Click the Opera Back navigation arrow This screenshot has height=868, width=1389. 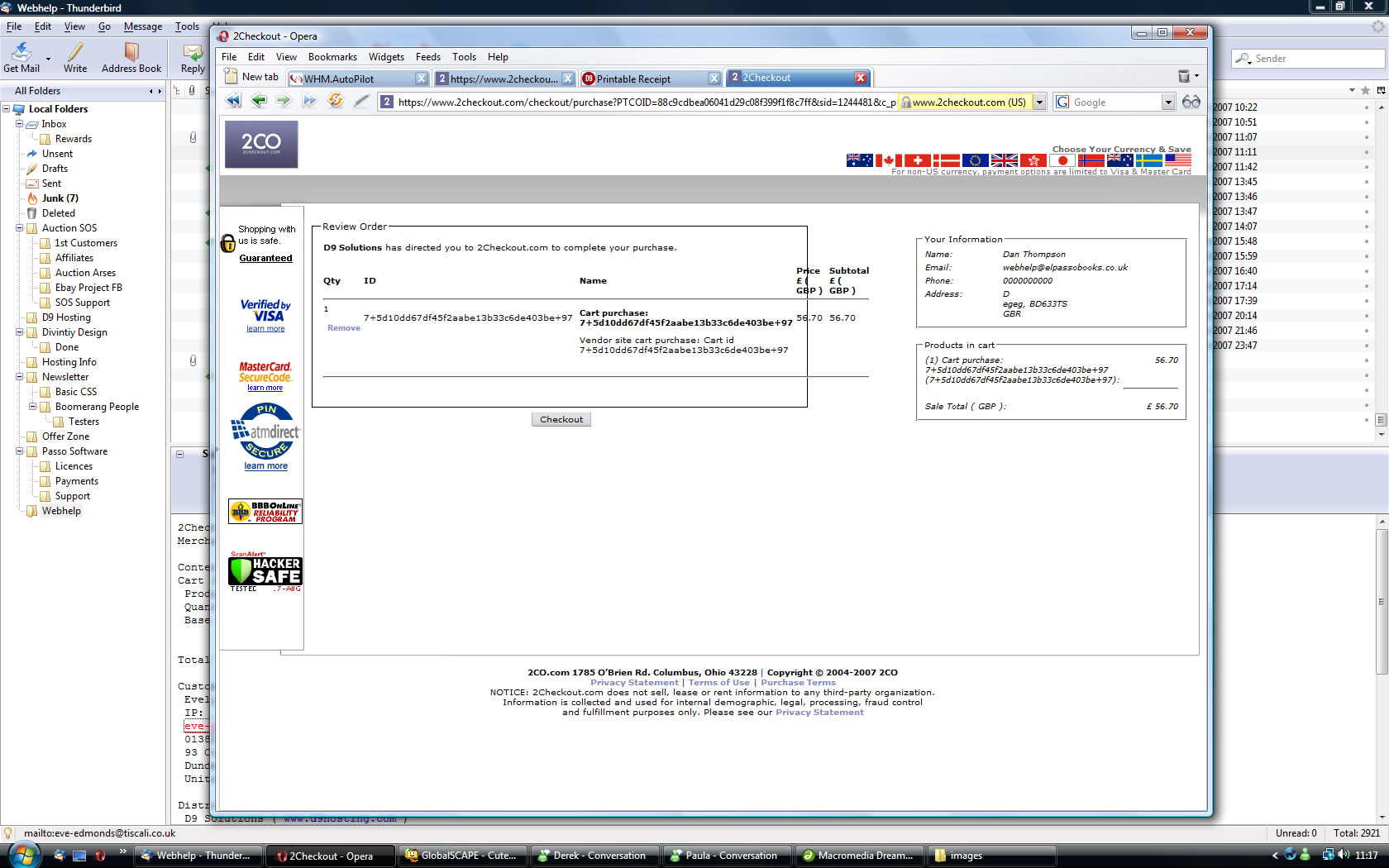click(259, 101)
